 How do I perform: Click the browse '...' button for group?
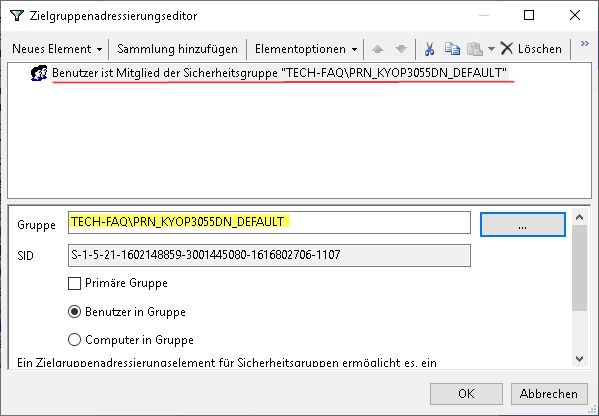(523, 225)
